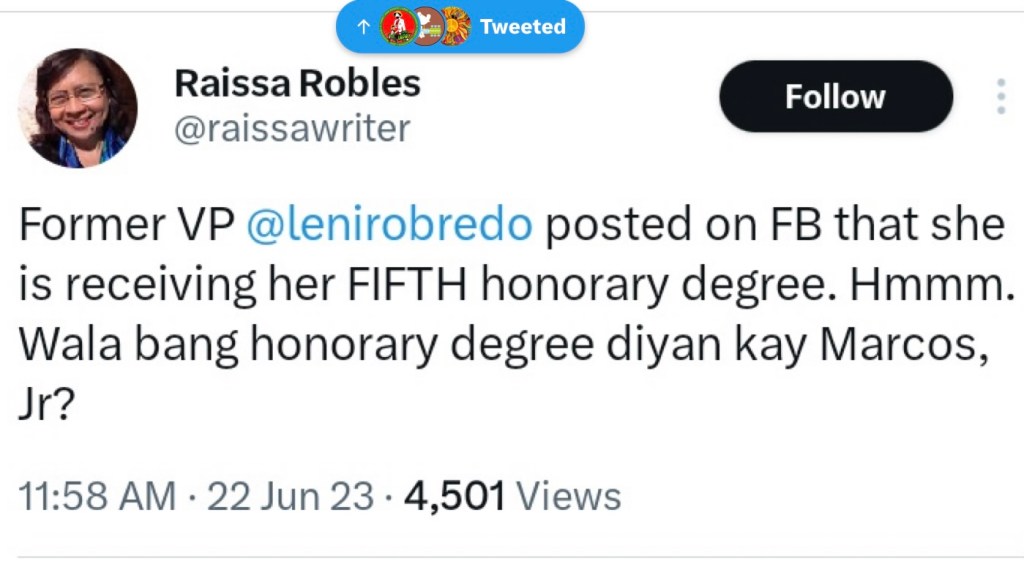Image resolution: width=1024 pixels, height=567 pixels.
Task: Click the 11:58 AM timestamp
Action: pos(97,496)
